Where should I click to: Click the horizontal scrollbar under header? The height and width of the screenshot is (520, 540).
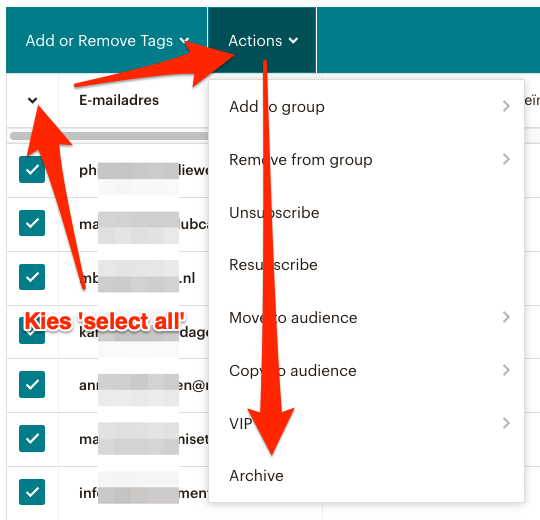click(x=109, y=136)
